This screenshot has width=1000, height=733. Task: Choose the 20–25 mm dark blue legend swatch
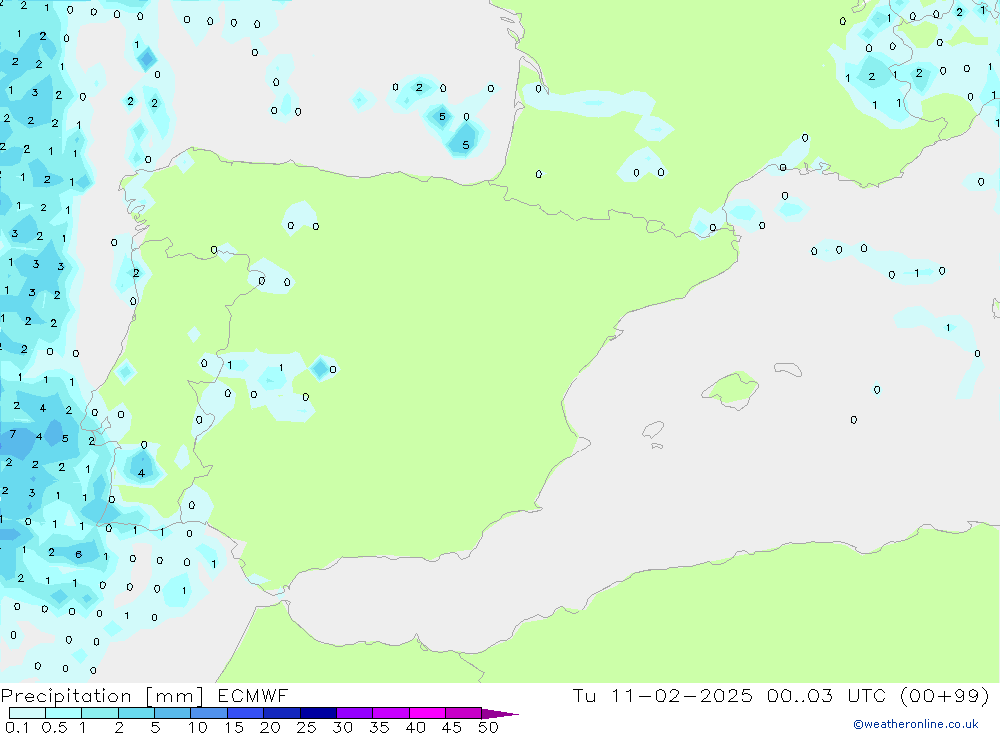point(281,713)
